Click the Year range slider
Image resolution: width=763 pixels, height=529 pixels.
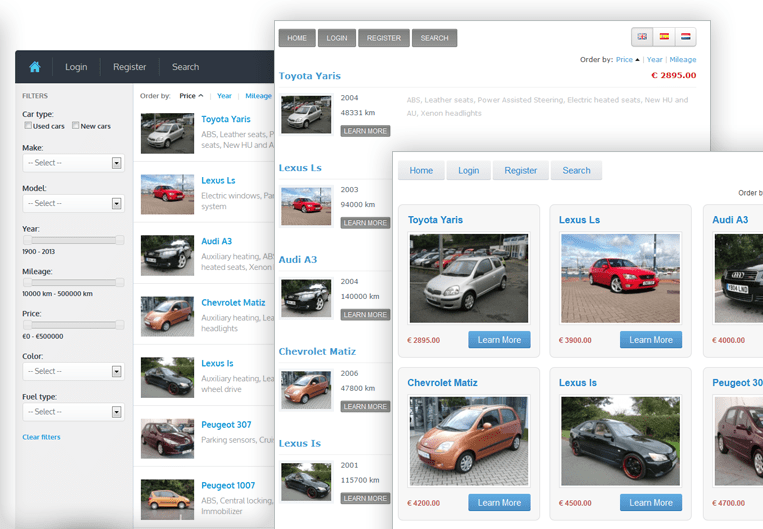(73, 240)
